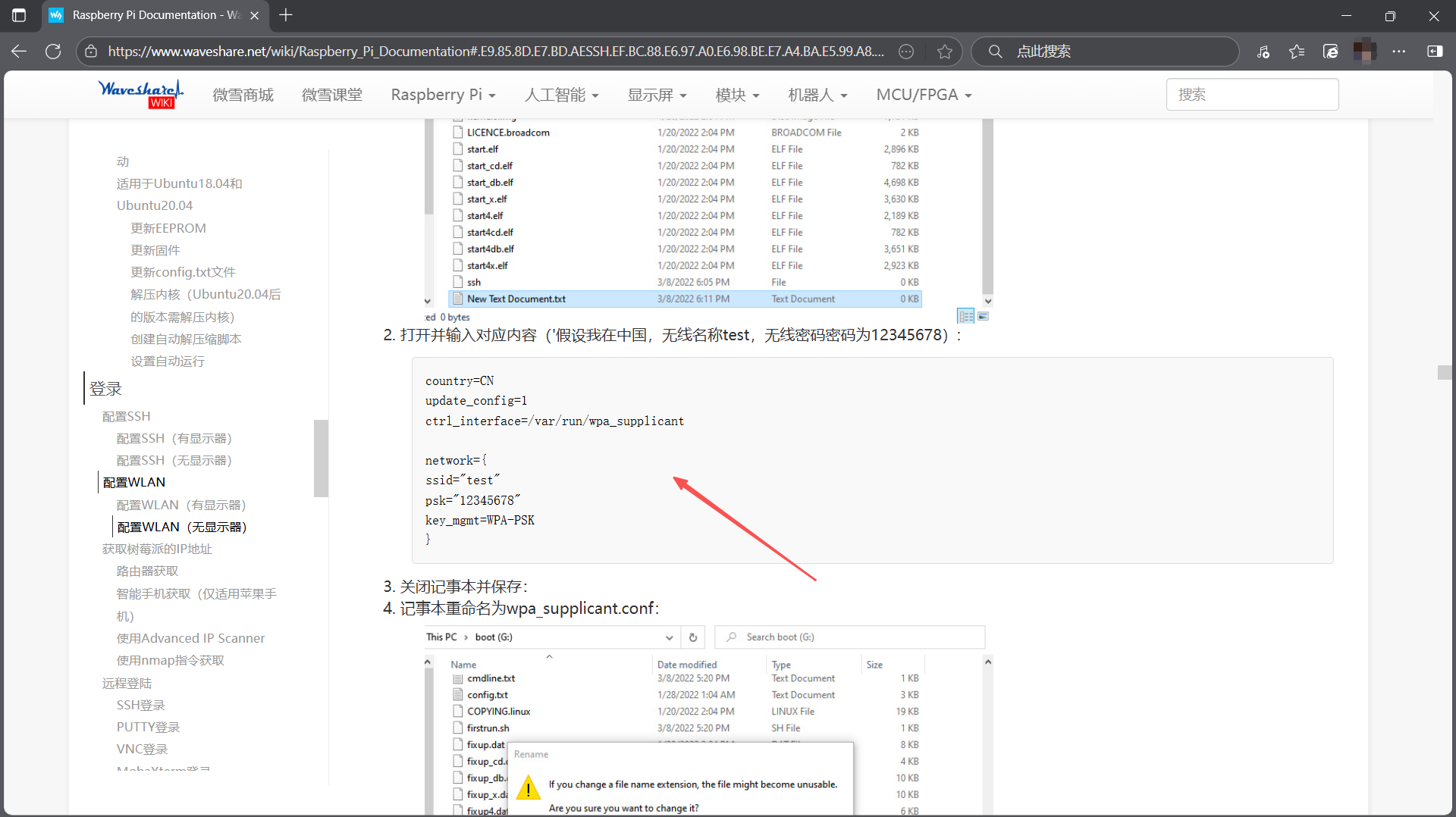This screenshot has height=817, width=1456.
Task: Jump to 使用Advanced IP Scanner section
Action: 190,638
